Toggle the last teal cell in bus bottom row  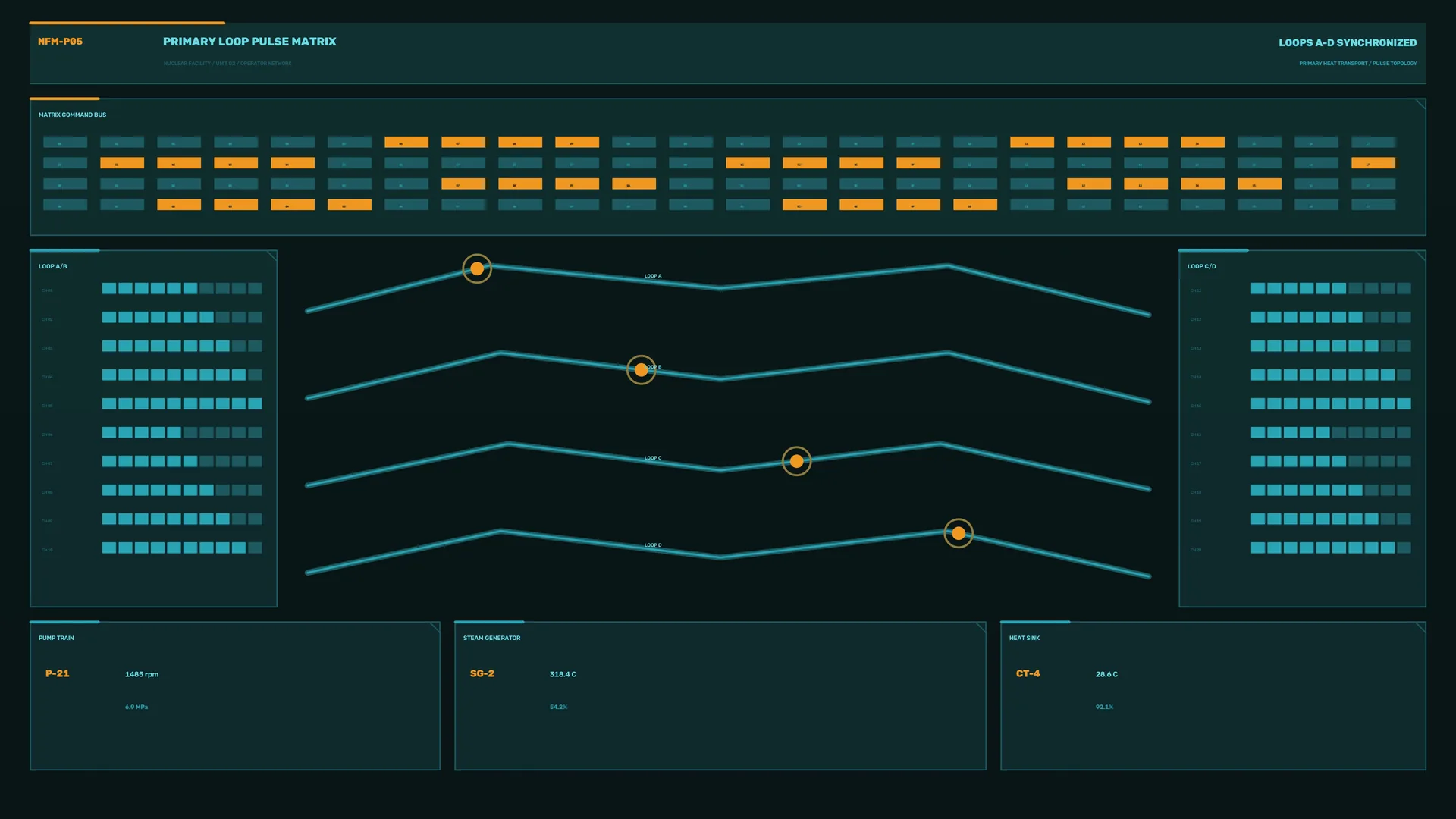click(x=1373, y=205)
